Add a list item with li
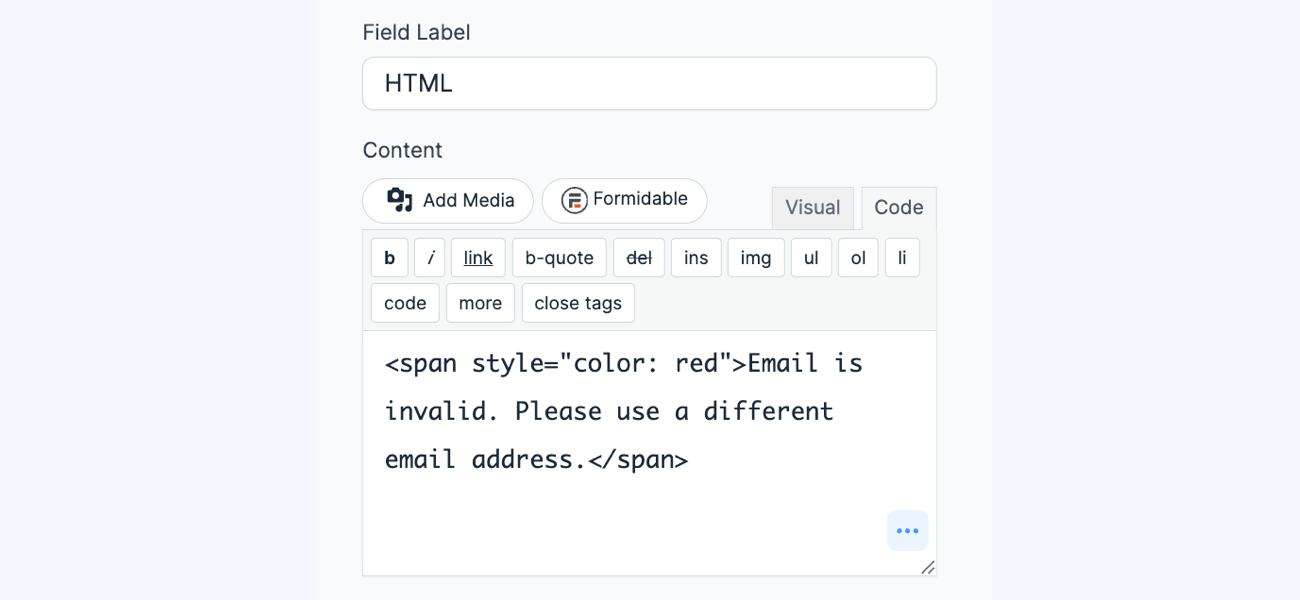The height and width of the screenshot is (600, 1300). click(902, 257)
